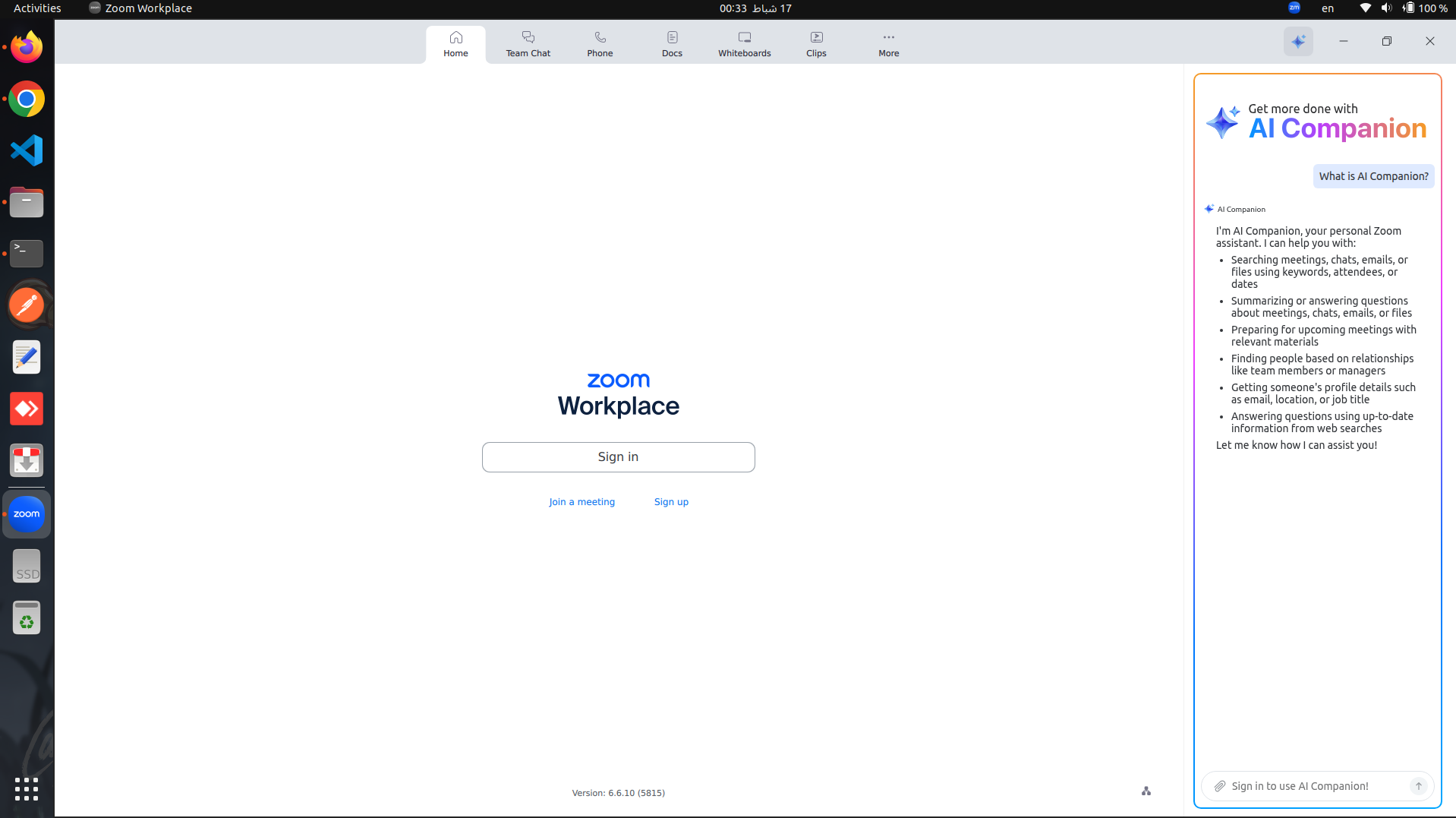The width and height of the screenshot is (1456, 818).
Task: Switch to the Phone tab
Action: pos(600,44)
